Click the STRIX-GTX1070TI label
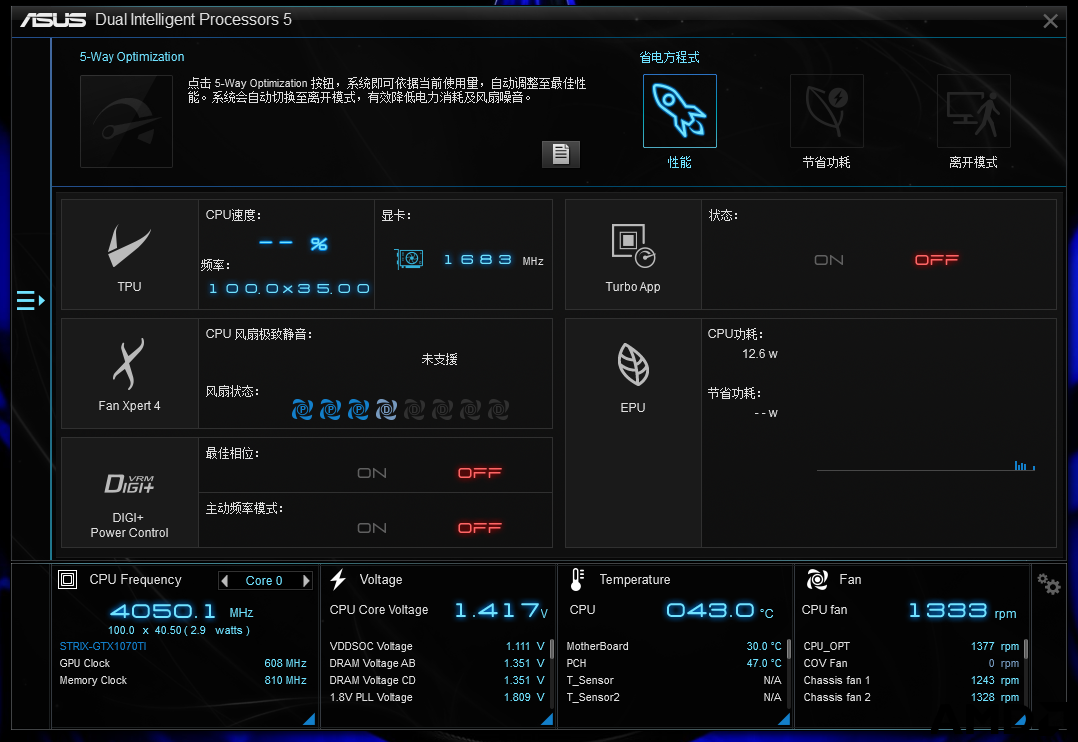Image resolution: width=1078 pixels, height=742 pixels. click(103, 646)
